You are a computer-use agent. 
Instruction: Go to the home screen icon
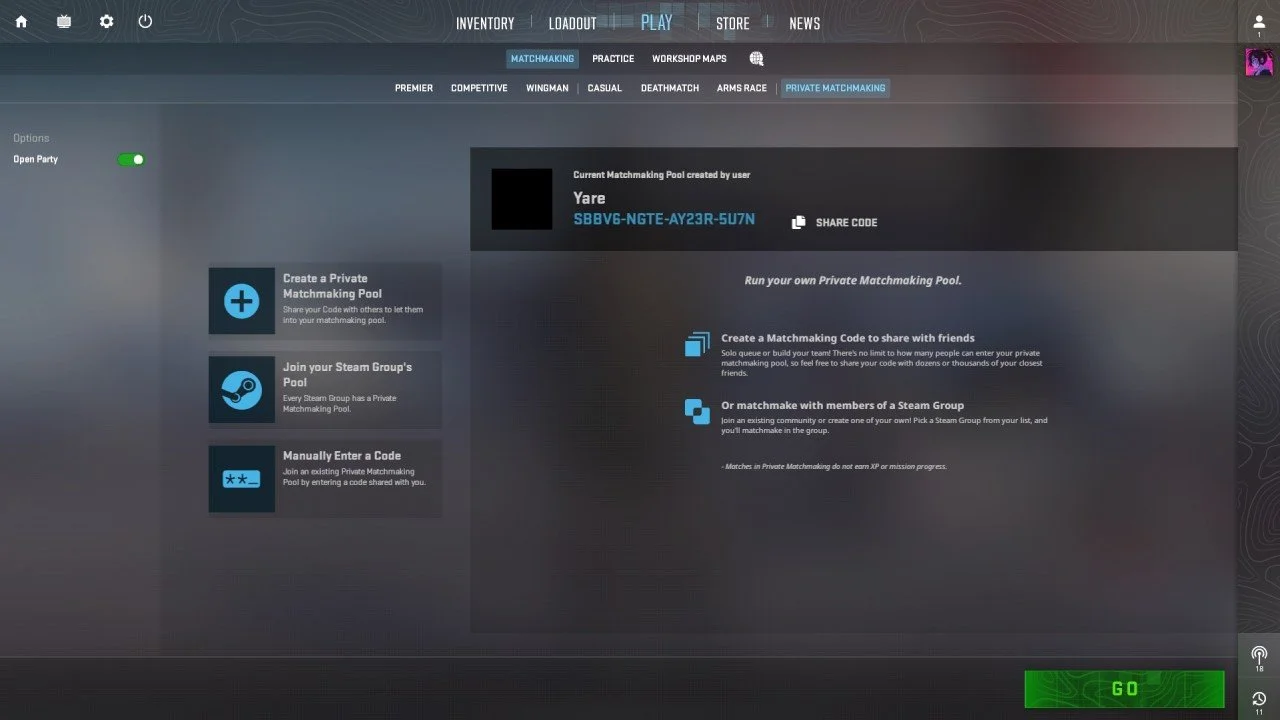[21, 21]
